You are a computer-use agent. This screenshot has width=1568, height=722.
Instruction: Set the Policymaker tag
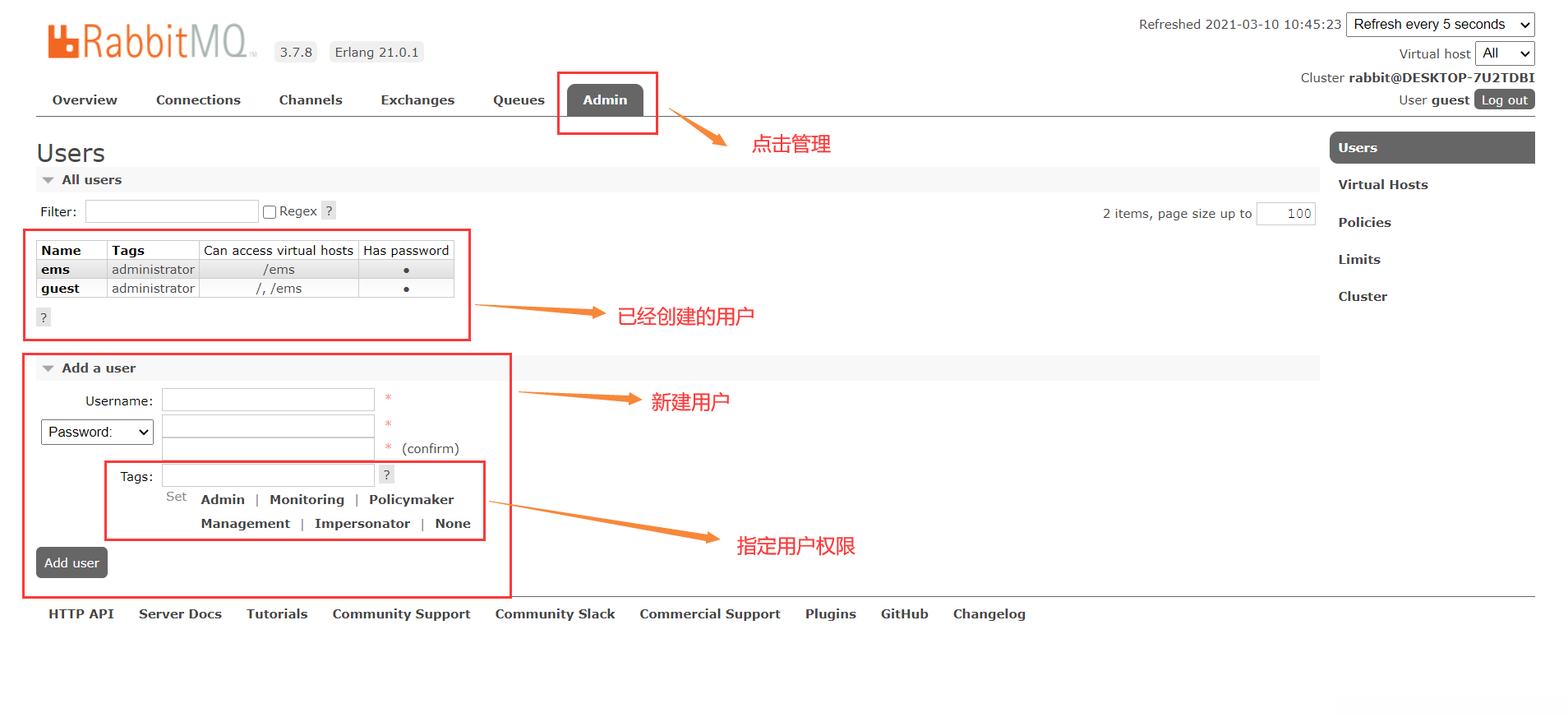point(411,500)
